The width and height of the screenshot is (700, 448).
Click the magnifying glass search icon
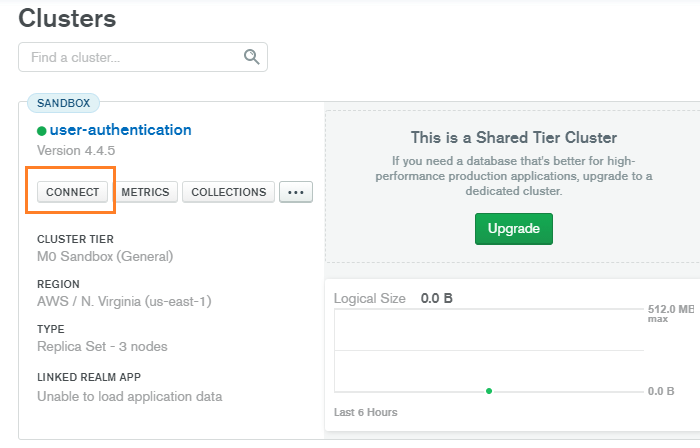(252, 57)
